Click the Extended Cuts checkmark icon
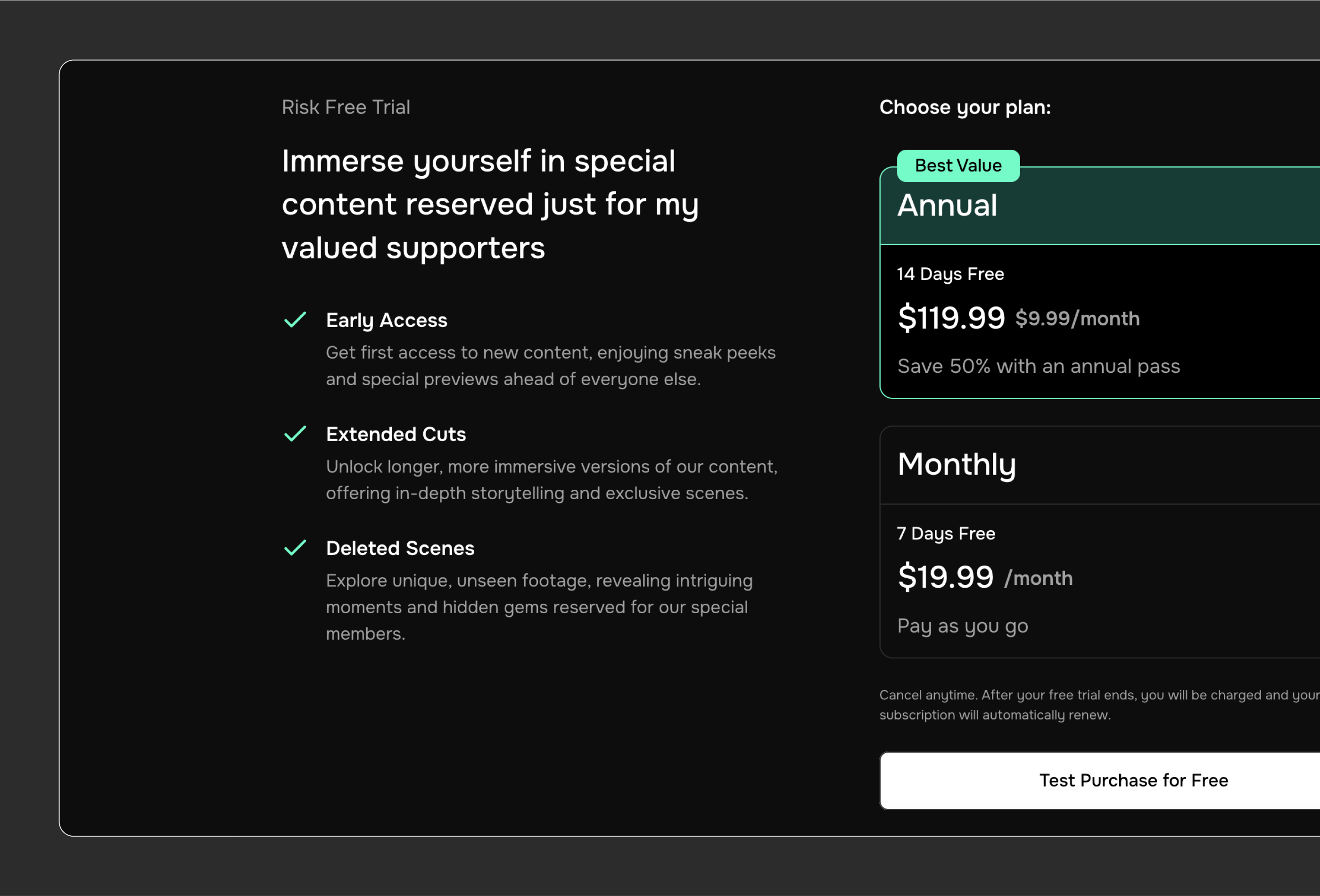Image resolution: width=1320 pixels, height=896 pixels. [x=295, y=434]
